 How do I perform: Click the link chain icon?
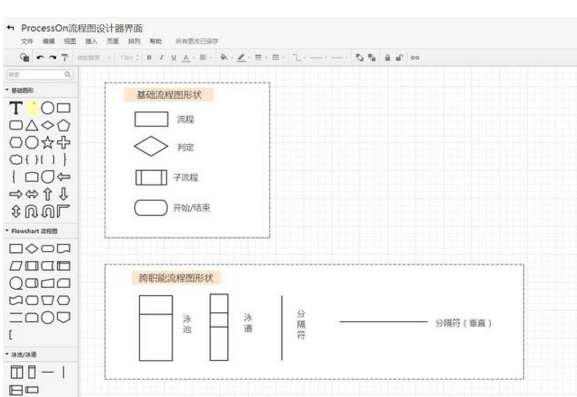415,58
